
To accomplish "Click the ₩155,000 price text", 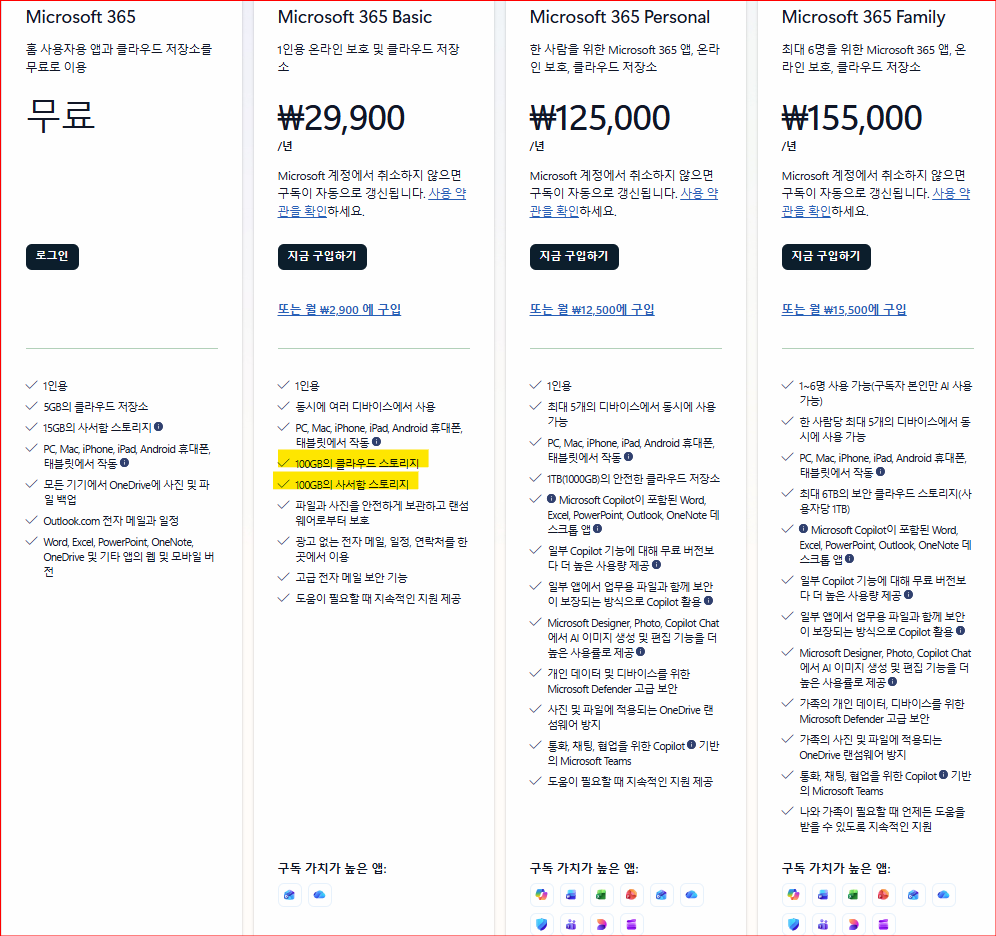I will click(852, 118).
